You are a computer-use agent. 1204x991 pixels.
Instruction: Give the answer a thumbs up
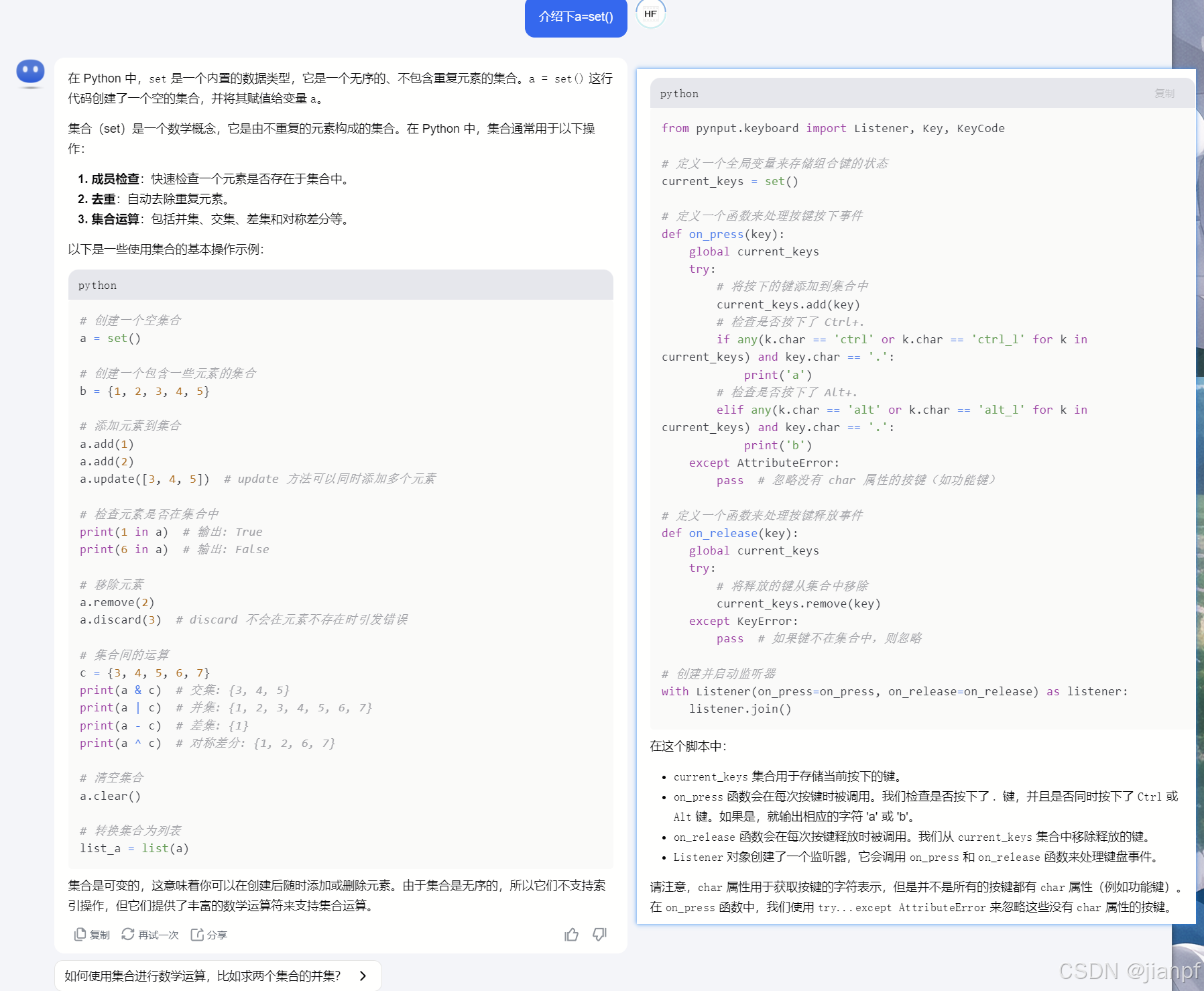[x=571, y=935]
